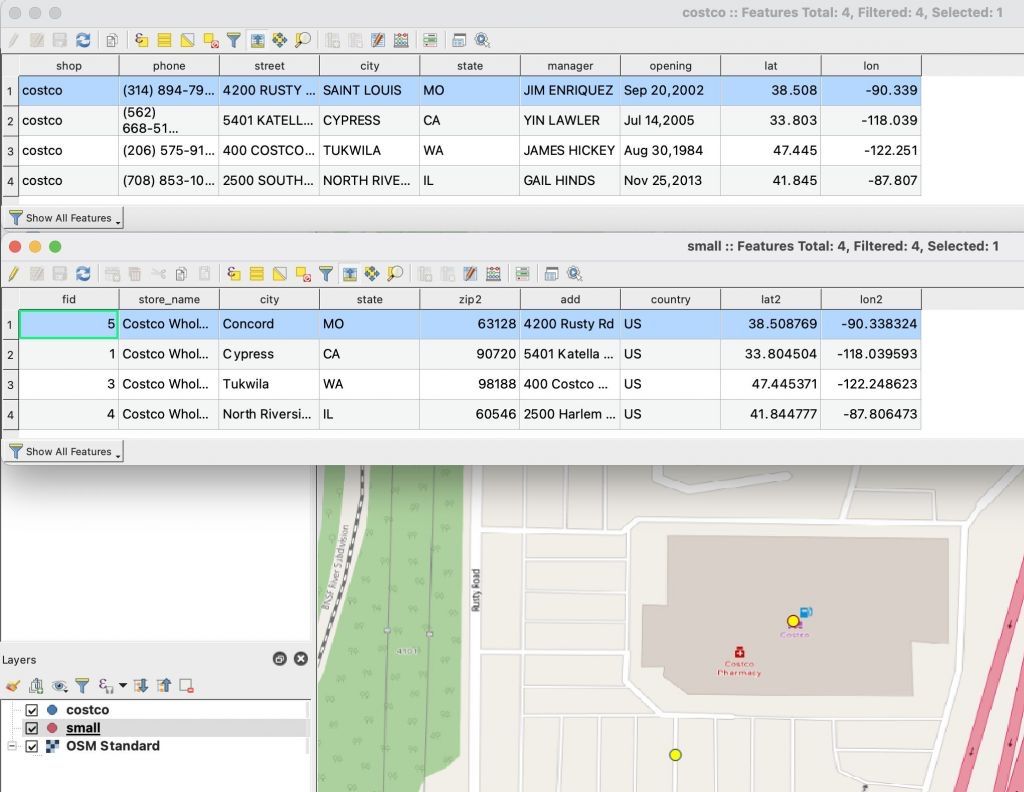This screenshot has height=792, width=1024.
Task: Select features by expression in small table
Action: (x=234, y=274)
